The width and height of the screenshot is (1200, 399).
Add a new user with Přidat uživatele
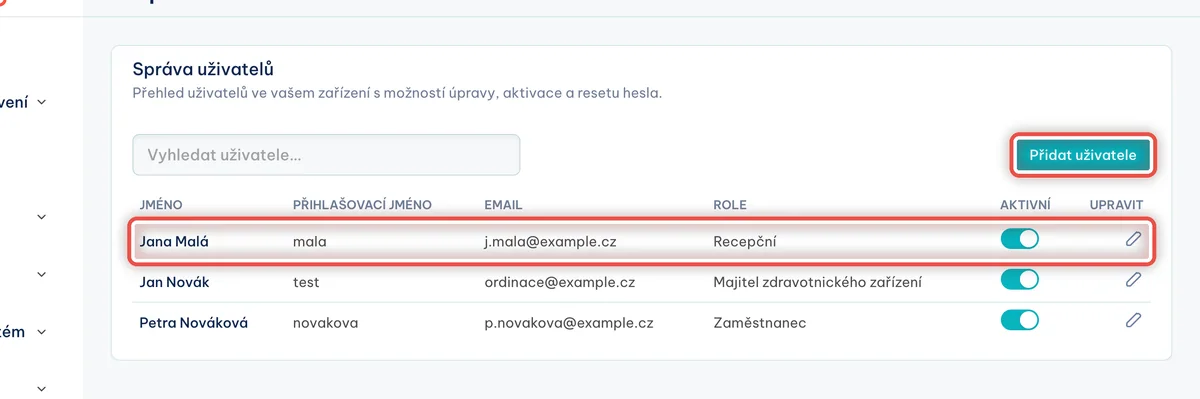(1083, 155)
